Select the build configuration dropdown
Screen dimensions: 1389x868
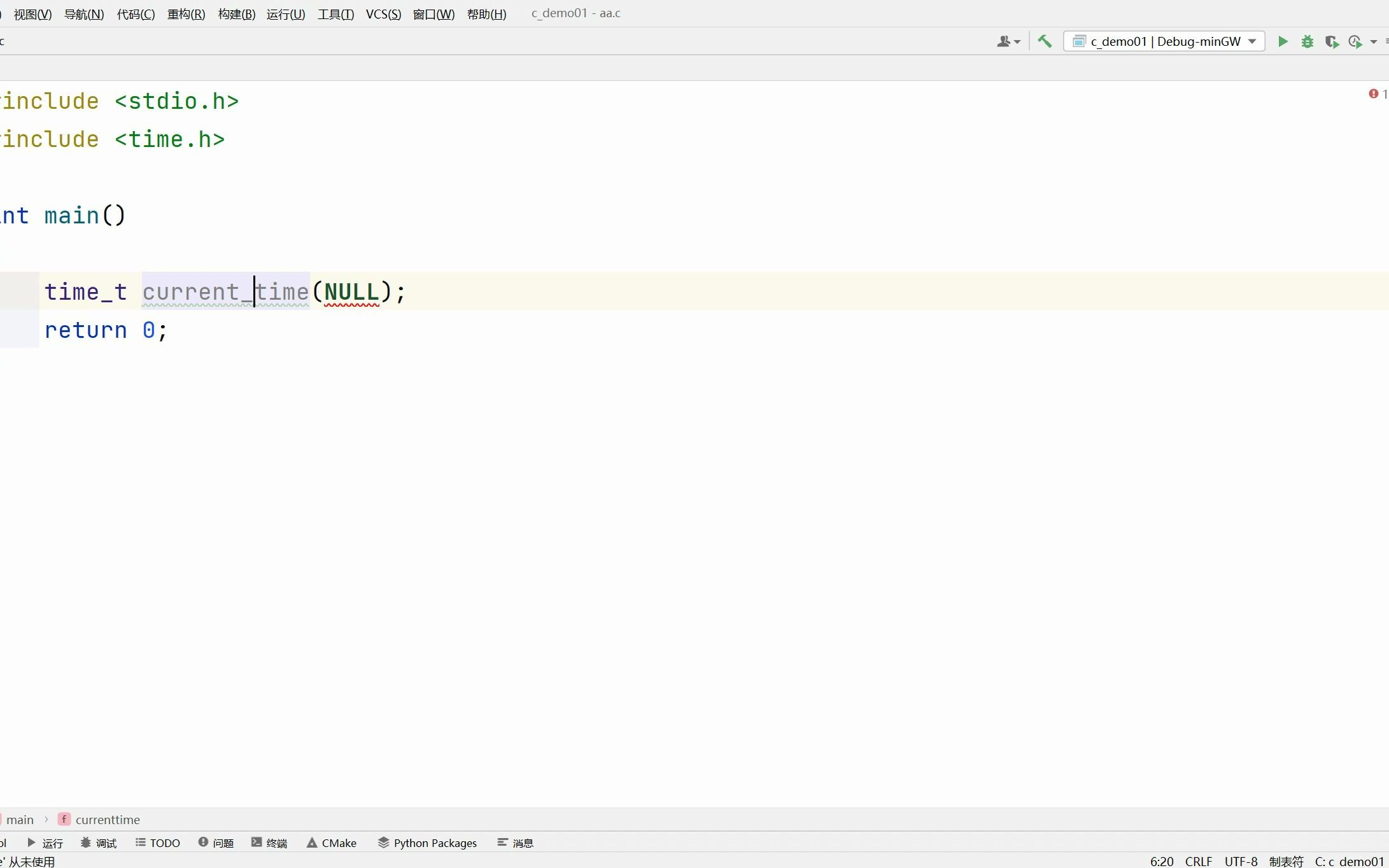[x=1164, y=41]
